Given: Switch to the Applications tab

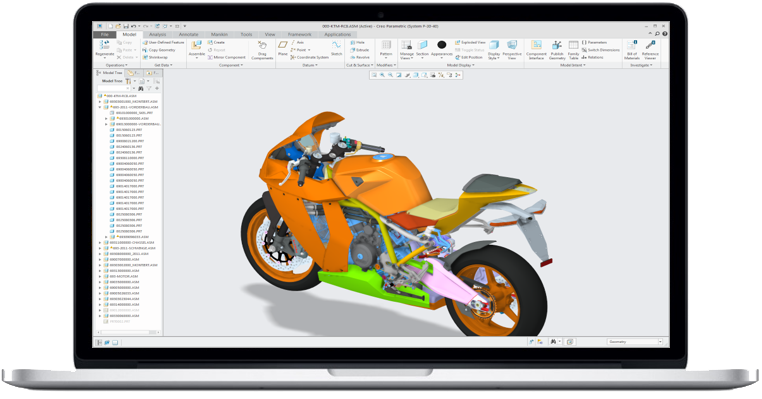Looking at the screenshot, I should click(x=337, y=35).
